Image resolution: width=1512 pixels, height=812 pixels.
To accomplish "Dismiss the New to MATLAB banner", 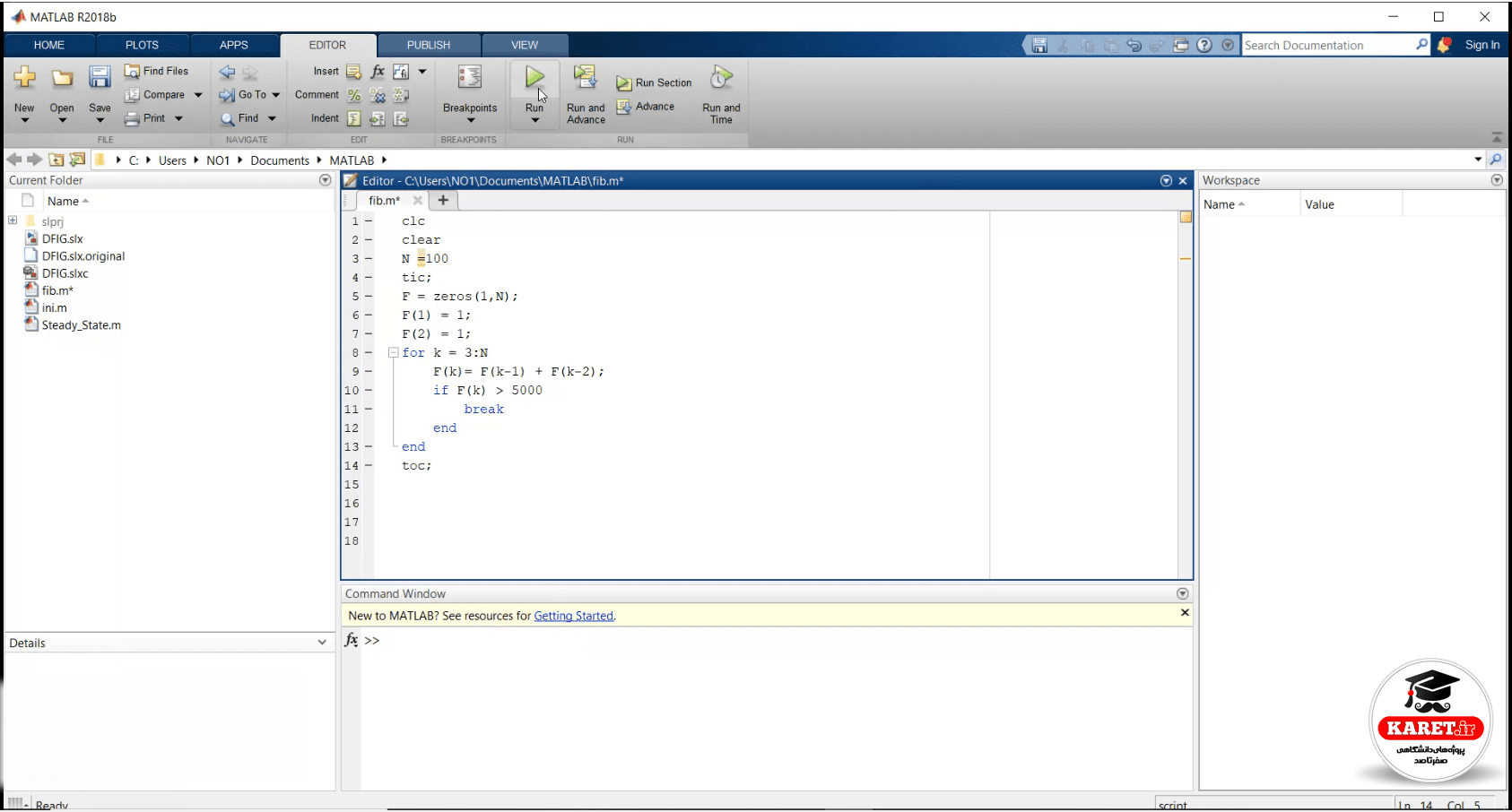I will [x=1185, y=613].
